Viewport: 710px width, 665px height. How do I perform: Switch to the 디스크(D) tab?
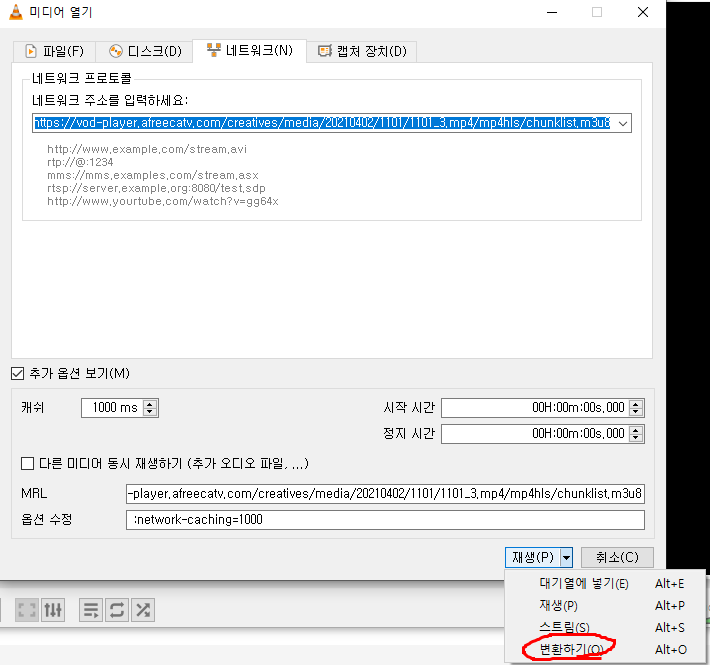point(145,51)
